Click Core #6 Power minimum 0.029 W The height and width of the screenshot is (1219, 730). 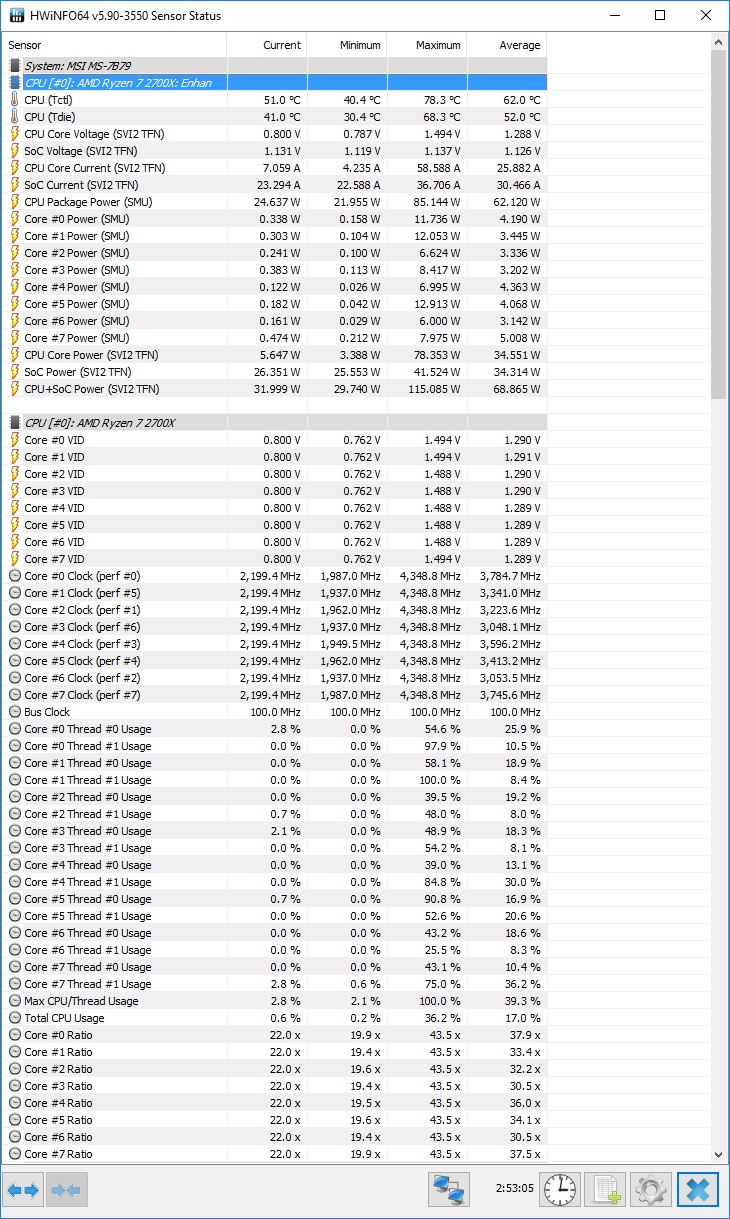click(361, 321)
